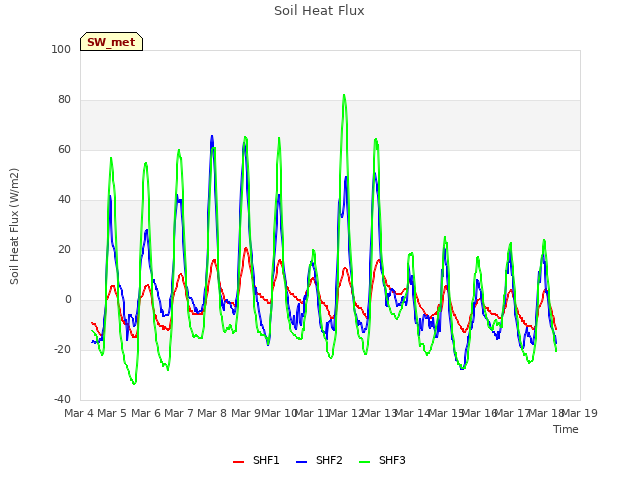Click the red SHF1 legend color marker
640x480 pixels.
238,462
